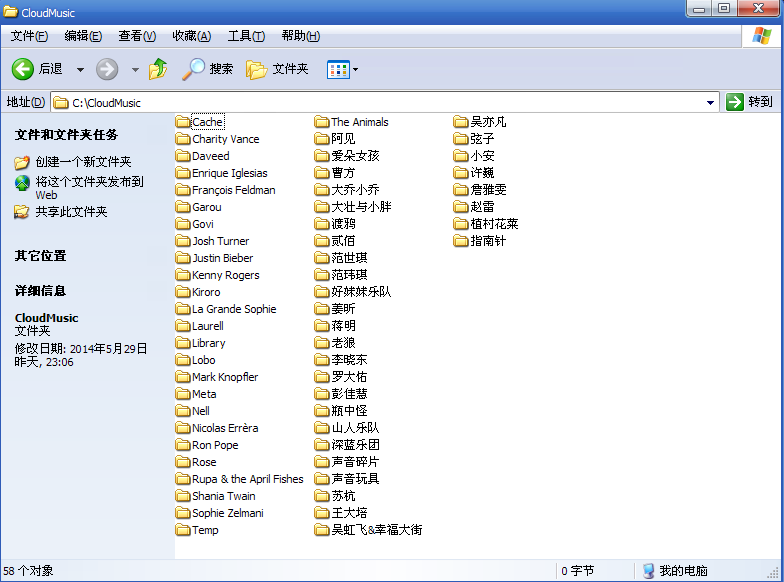
Task: Select the Kenny Rogers folder icon
Action: (x=183, y=275)
